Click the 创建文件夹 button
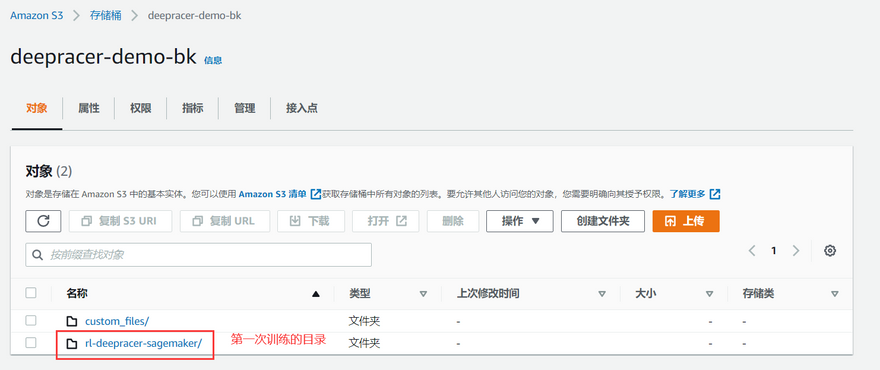 [x=603, y=221]
